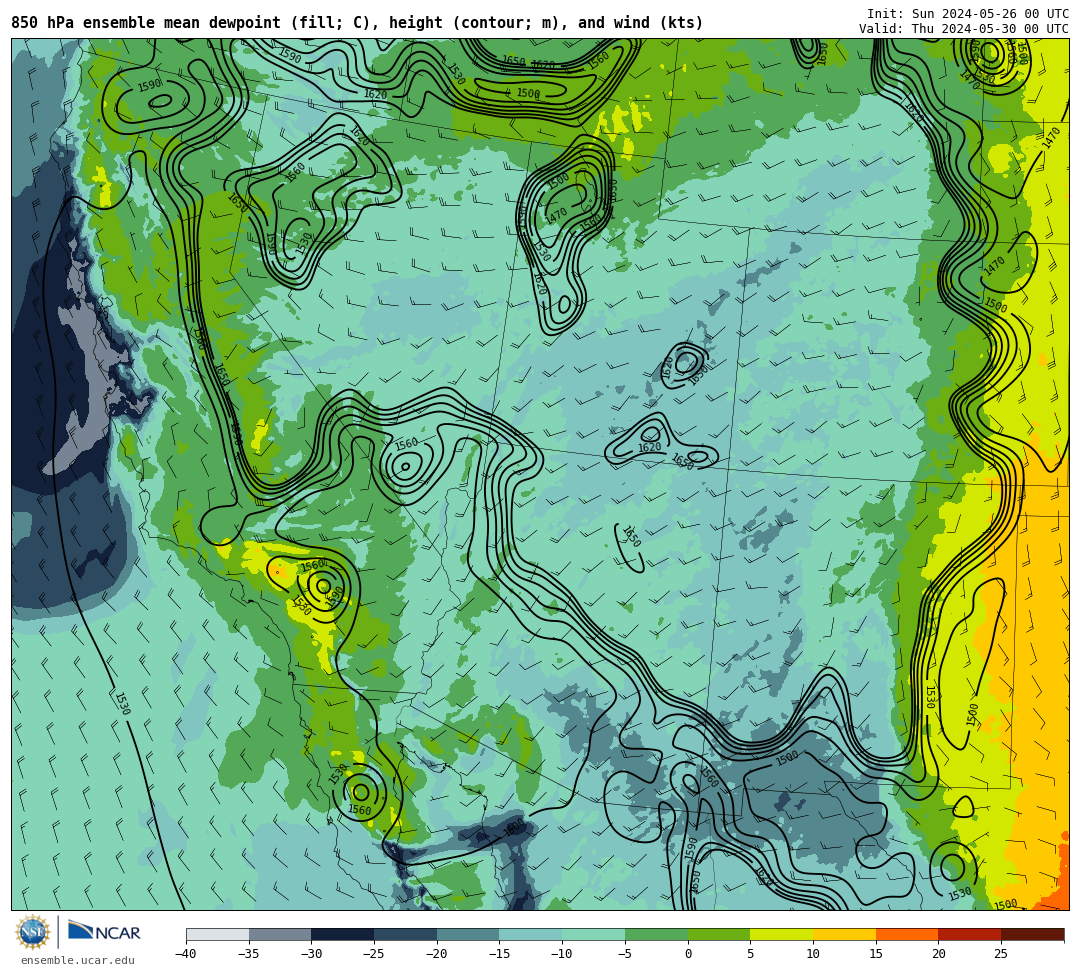Pick the dark blue swatch for -25 to -20
The height and width of the screenshot is (973, 1080).
coord(406,934)
